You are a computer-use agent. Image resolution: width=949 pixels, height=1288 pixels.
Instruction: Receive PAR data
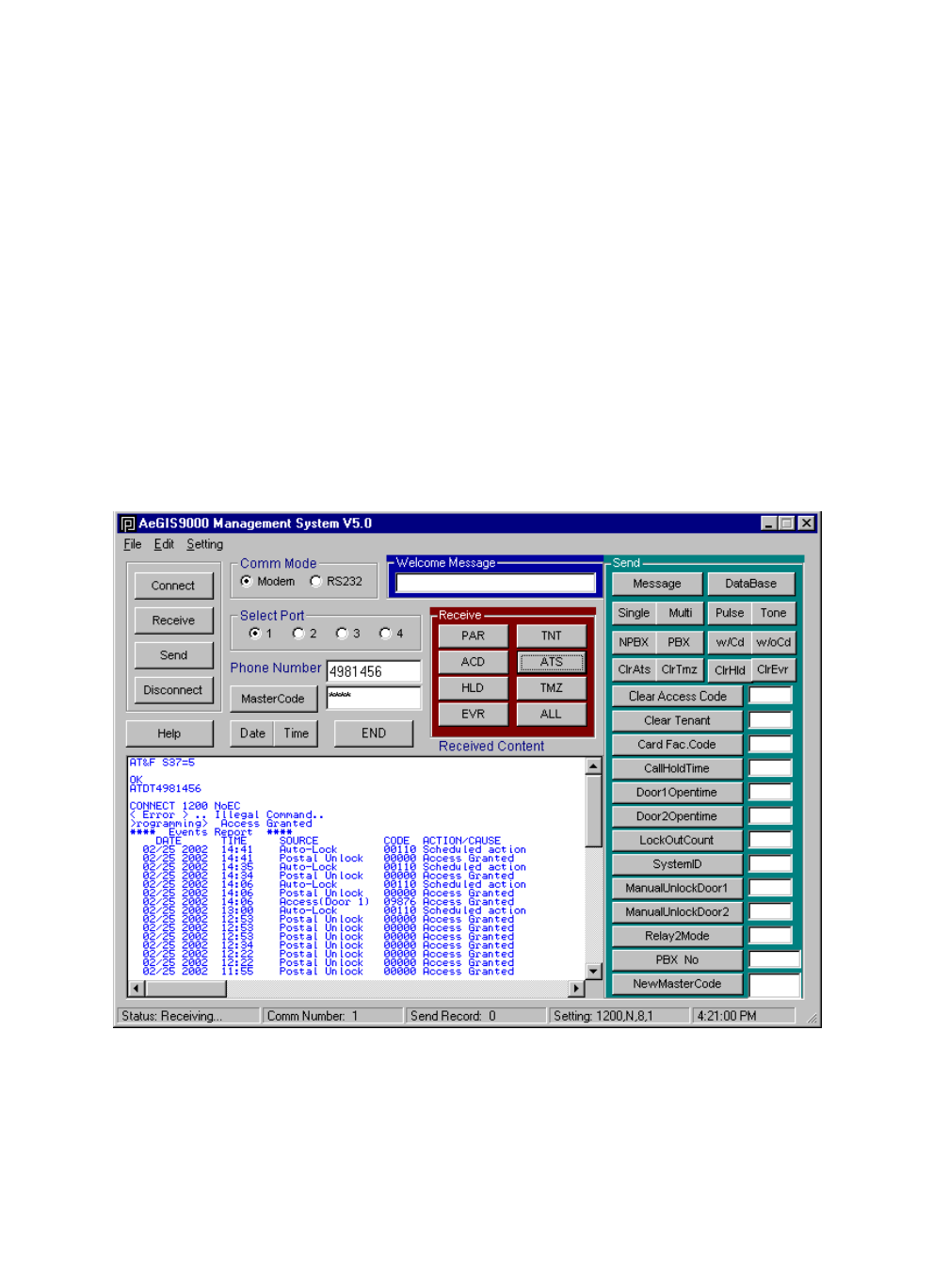coord(474,636)
